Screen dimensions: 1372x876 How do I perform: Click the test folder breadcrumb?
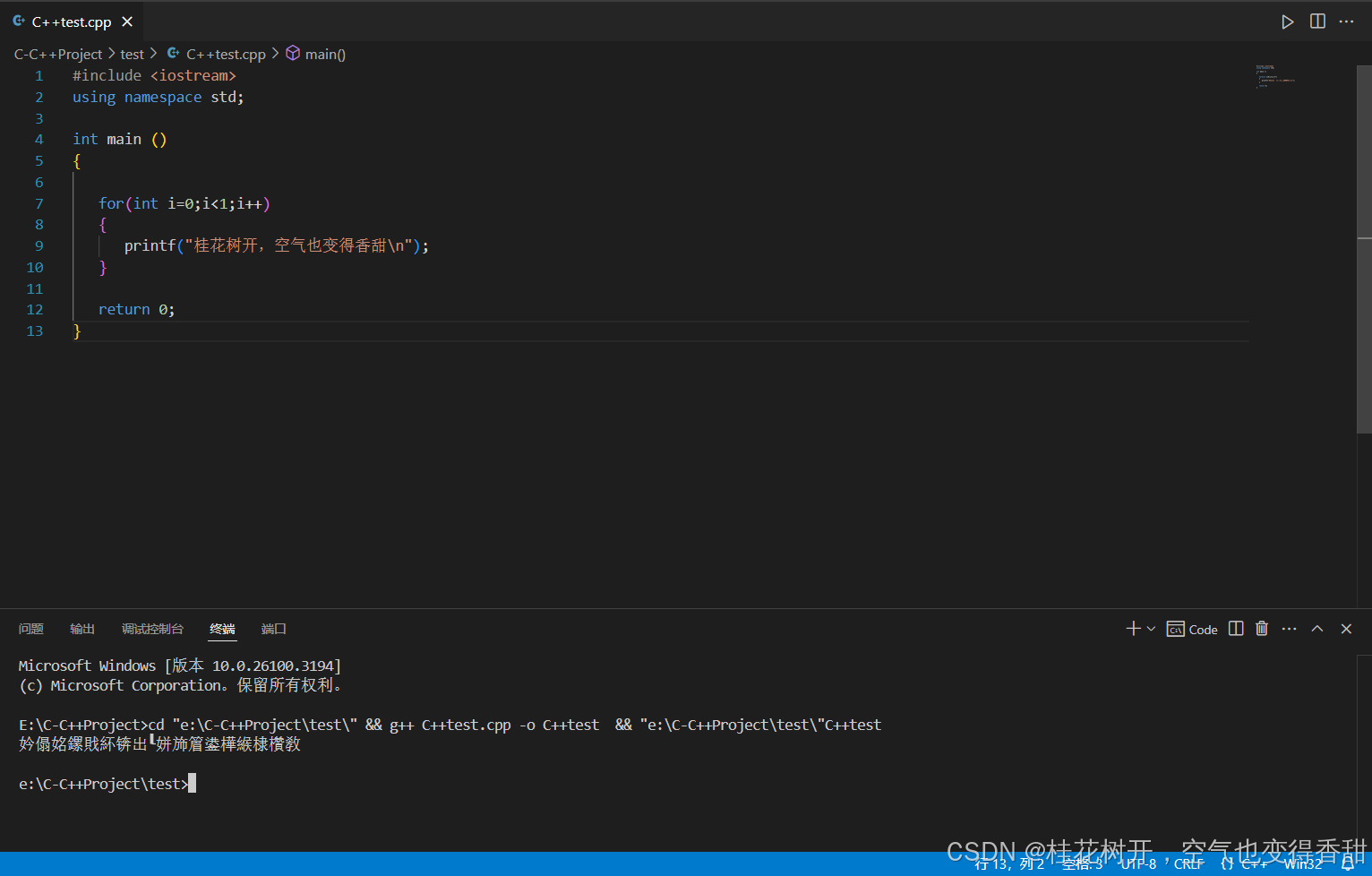(132, 55)
